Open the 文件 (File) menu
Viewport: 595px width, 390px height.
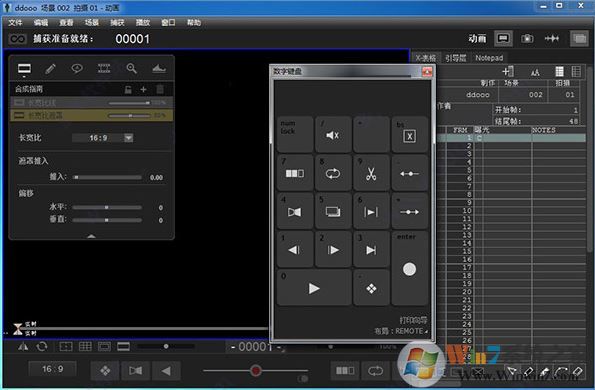click(x=16, y=22)
